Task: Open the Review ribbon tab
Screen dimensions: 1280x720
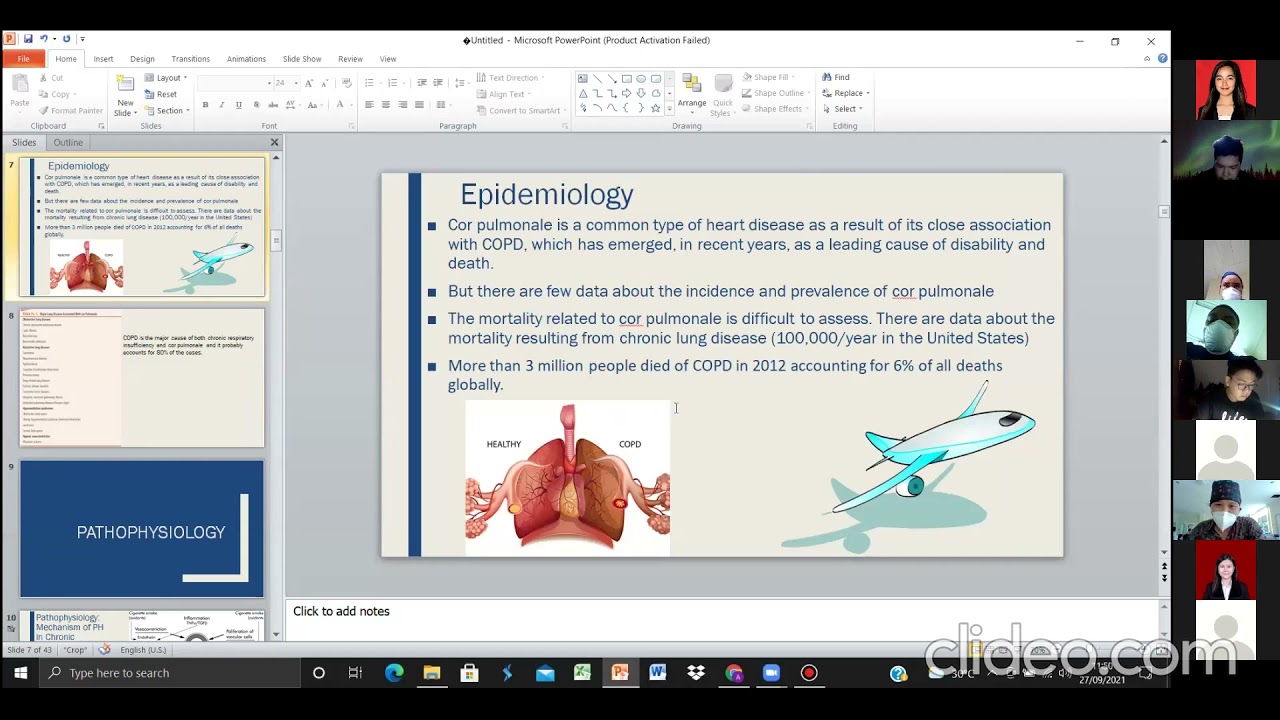Action: pos(350,59)
